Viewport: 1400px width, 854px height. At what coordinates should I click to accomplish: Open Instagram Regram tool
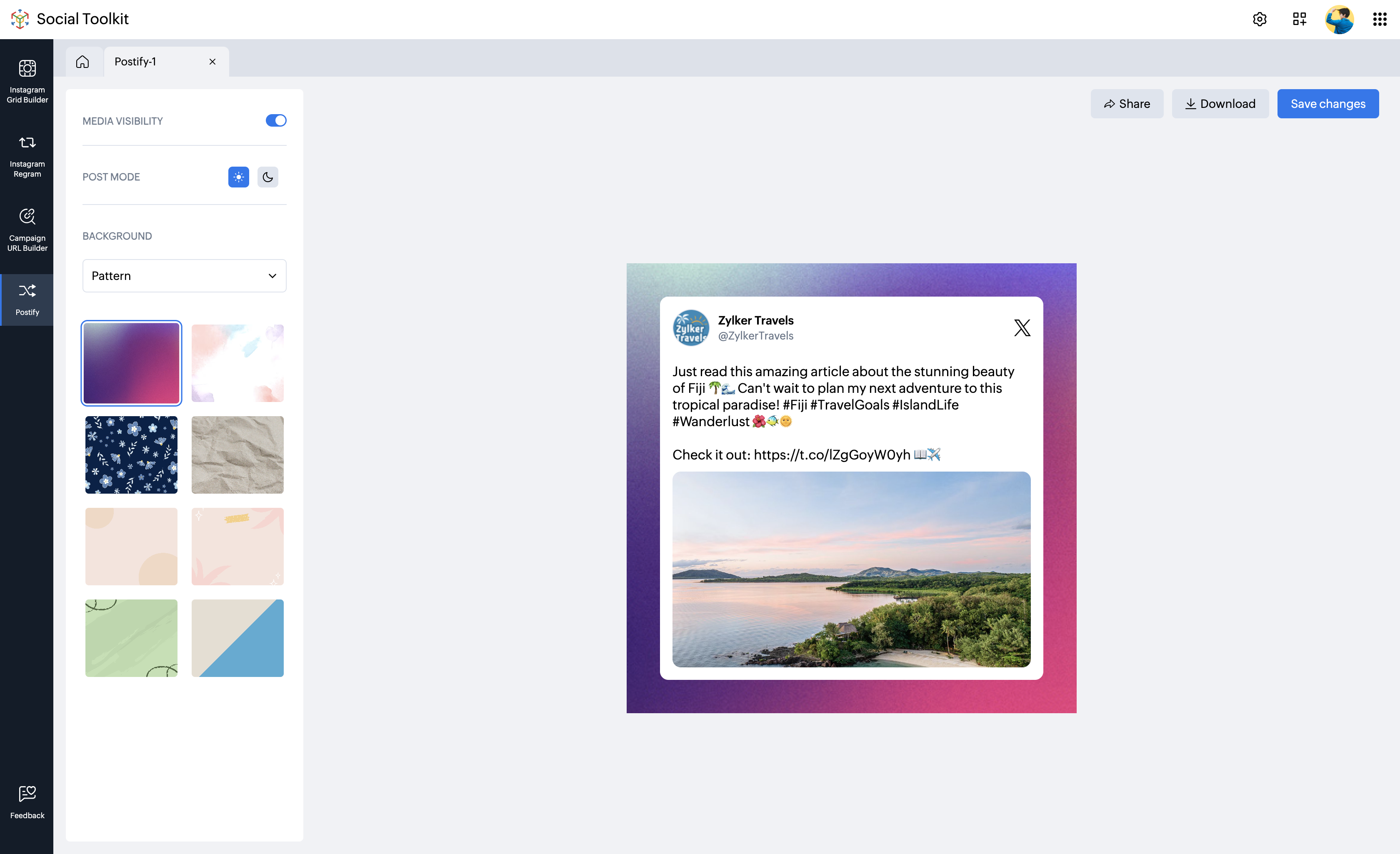click(27, 155)
